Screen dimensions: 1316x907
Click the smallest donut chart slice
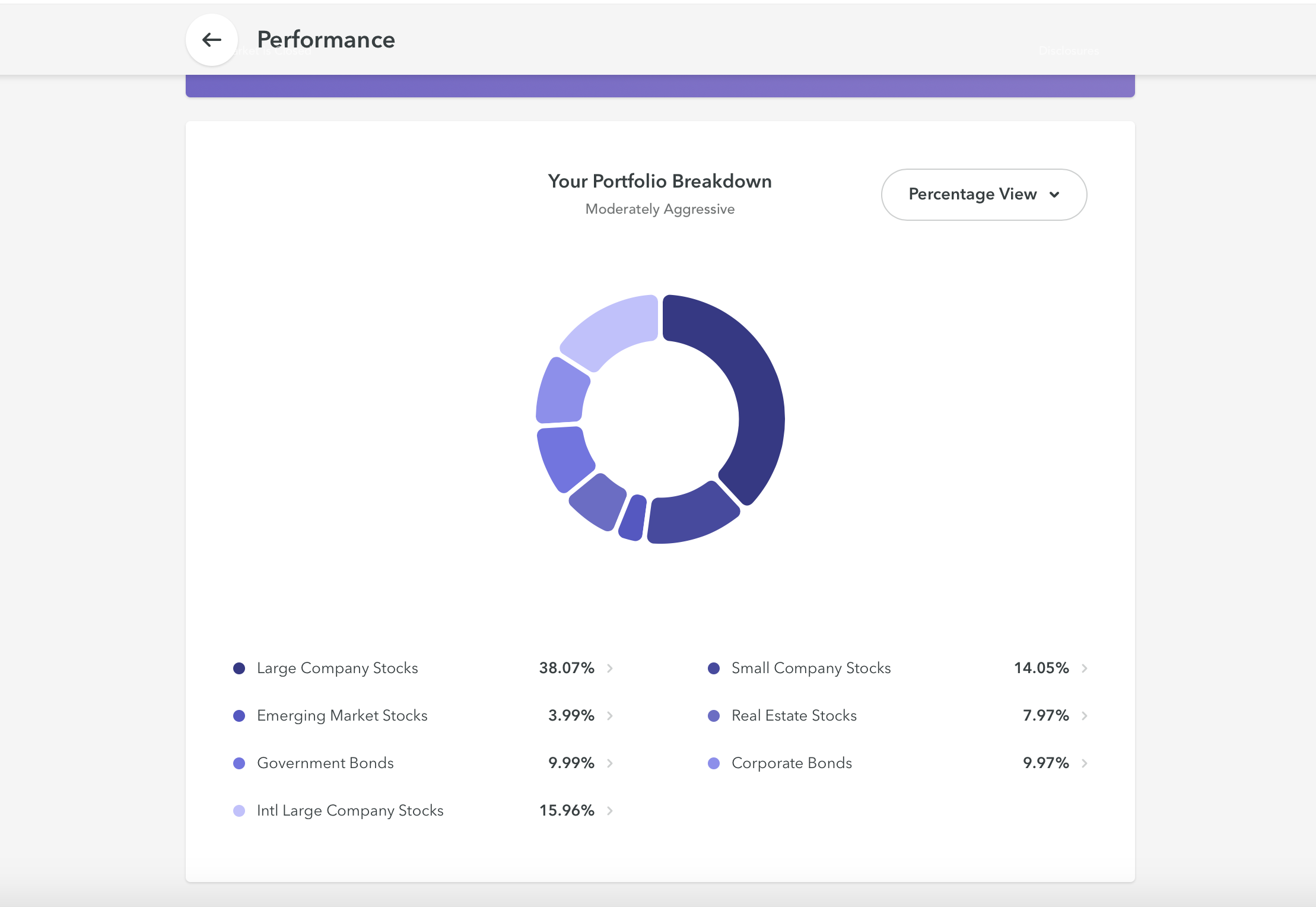633,518
